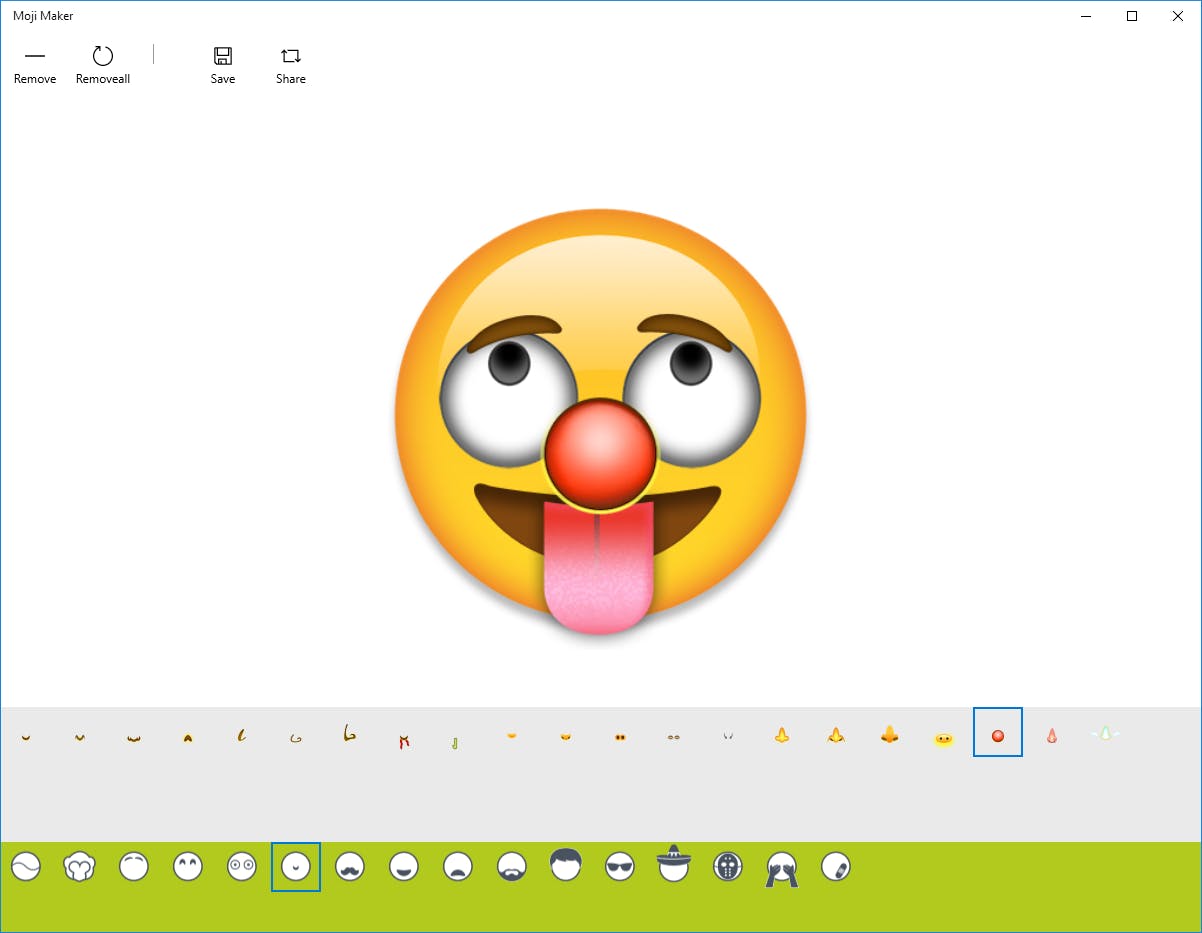
Task: Open the googly eyes category
Action: click(241, 866)
